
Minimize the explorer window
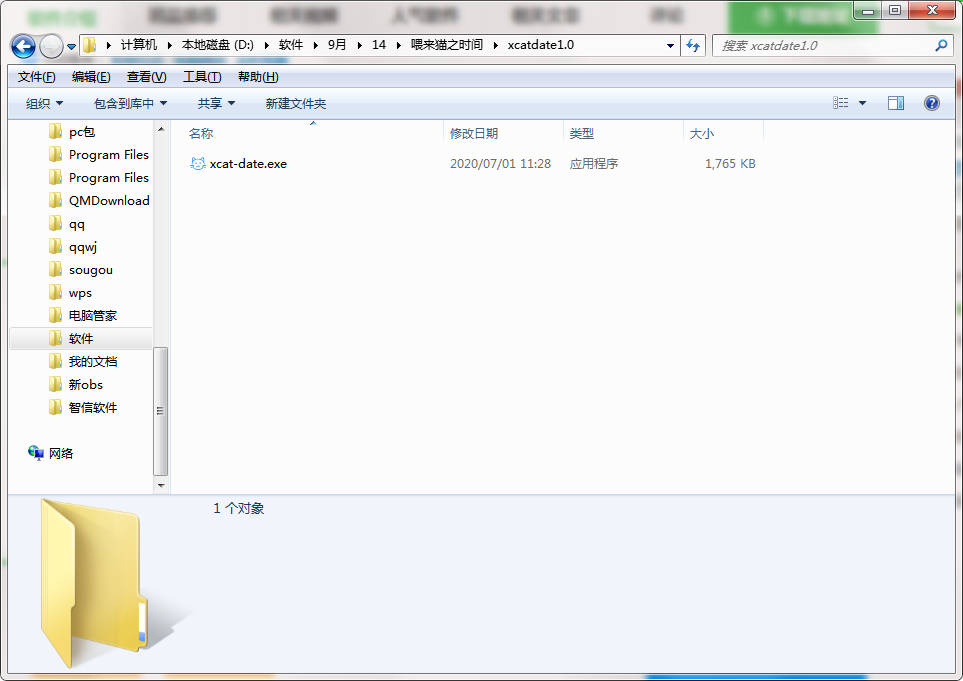point(868,10)
